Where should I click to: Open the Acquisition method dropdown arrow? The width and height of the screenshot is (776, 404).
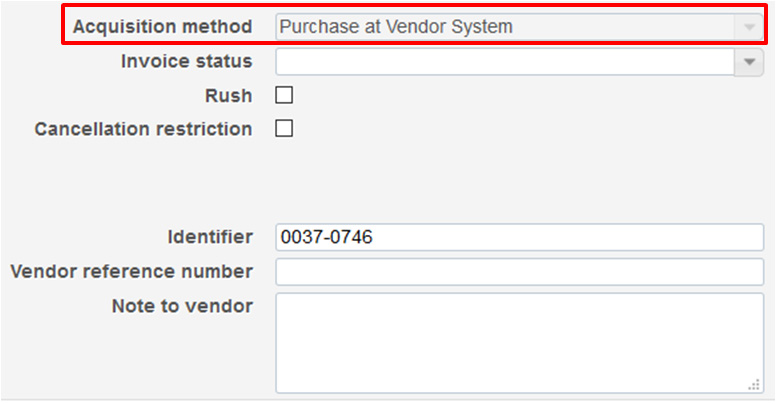[x=749, y=27]
